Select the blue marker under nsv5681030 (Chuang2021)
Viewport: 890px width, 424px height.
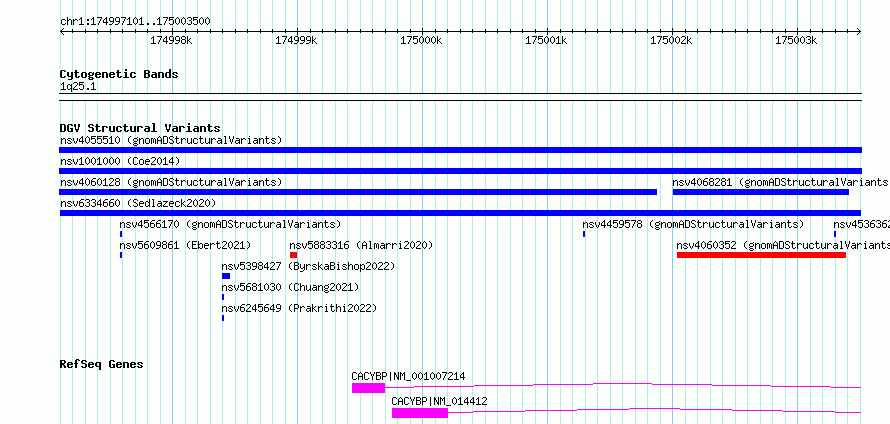[223, 297]
